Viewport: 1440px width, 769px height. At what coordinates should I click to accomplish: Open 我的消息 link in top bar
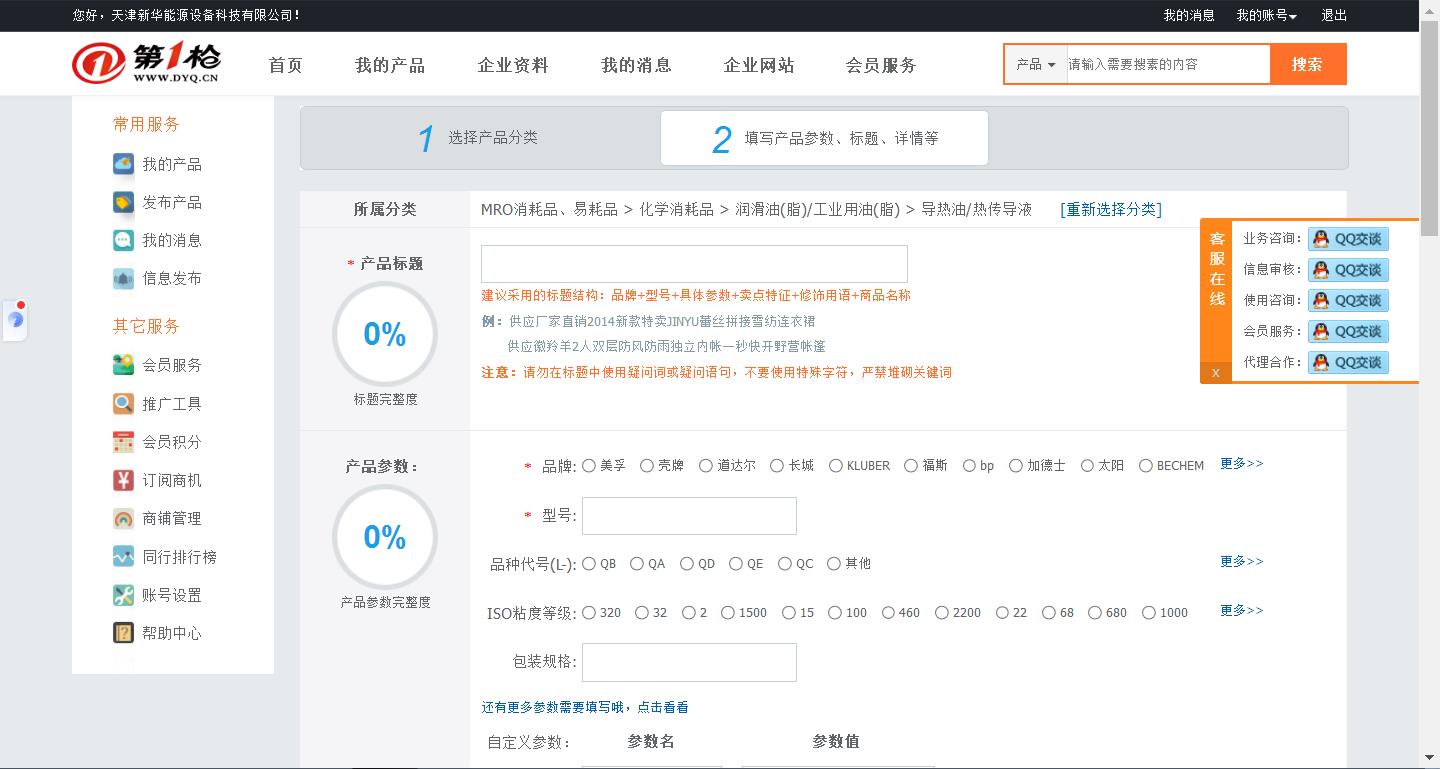(x=1189, y=15)
